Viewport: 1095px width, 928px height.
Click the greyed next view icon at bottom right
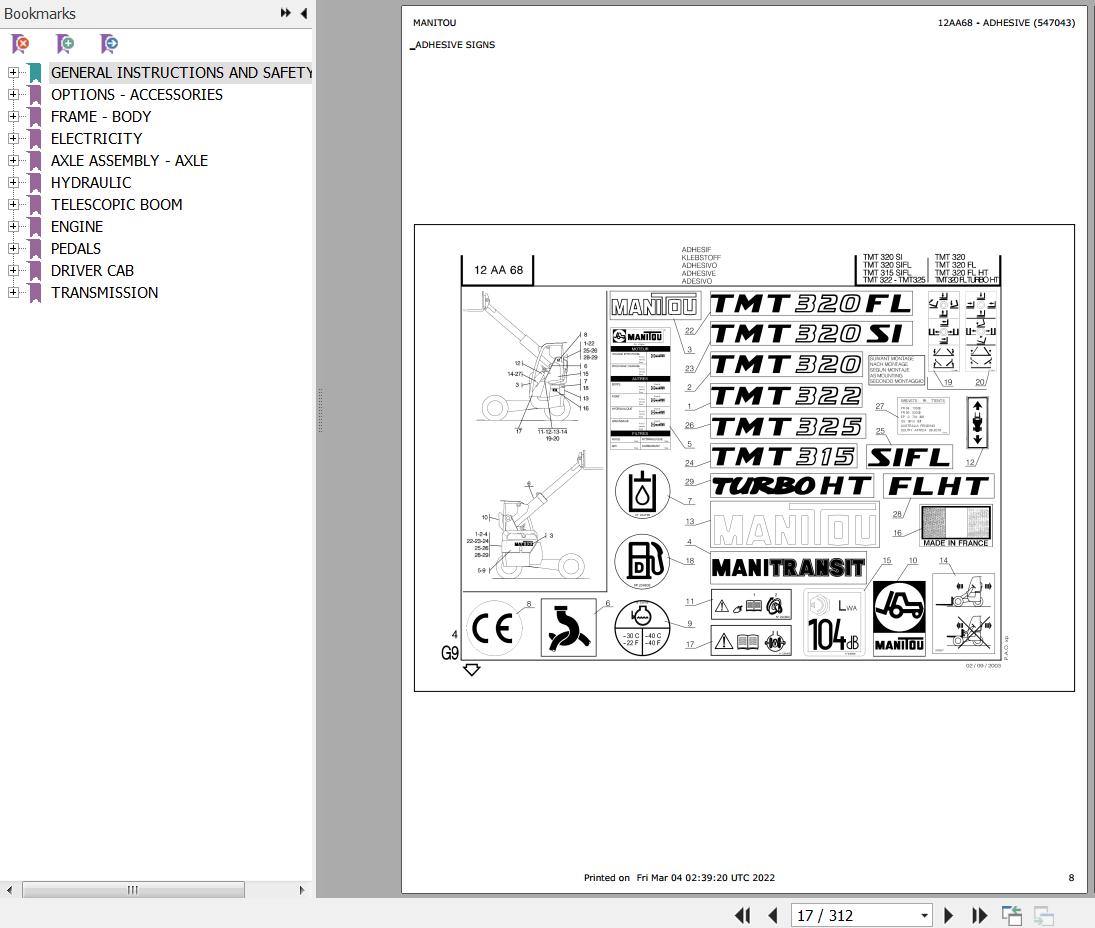point(1043,915)
